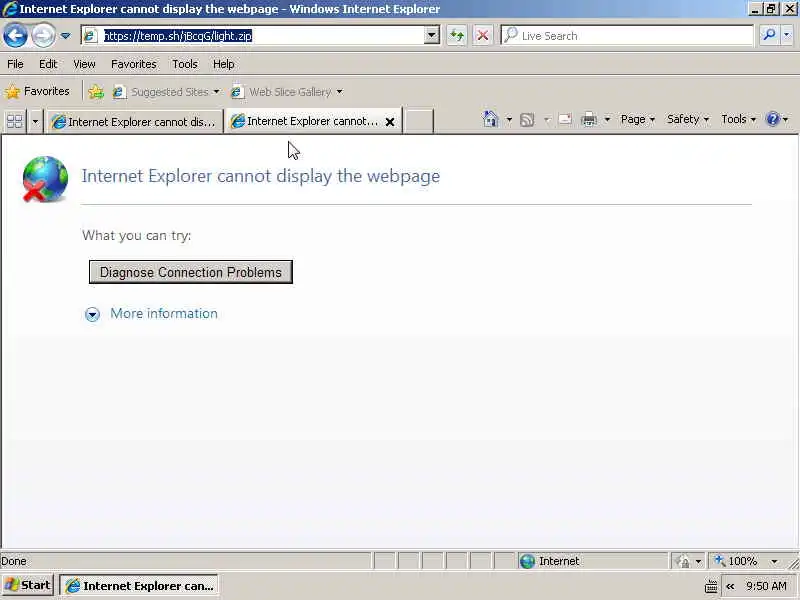
Task: Show hidden tray icons chevron
Action: pos(730,586)
